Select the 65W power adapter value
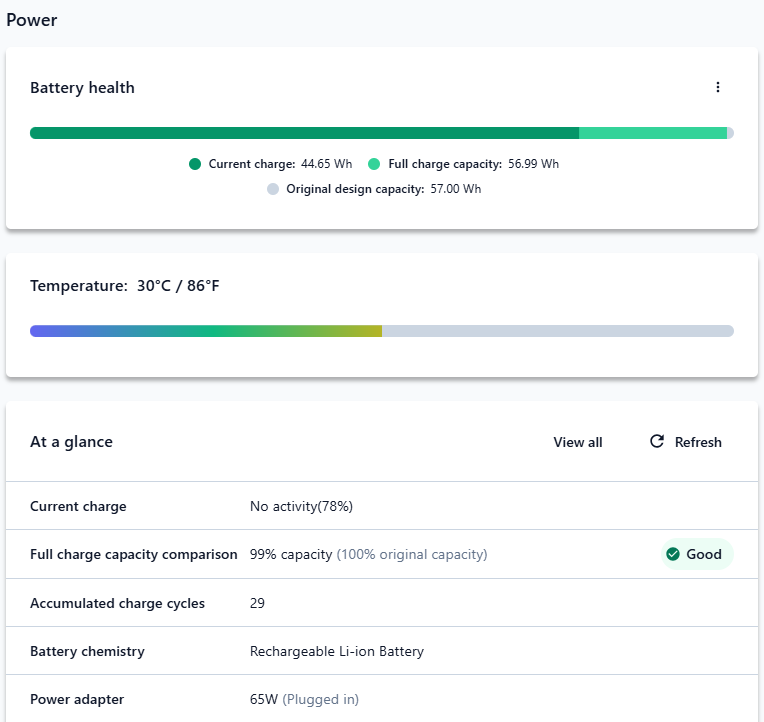 pos(264,700)
